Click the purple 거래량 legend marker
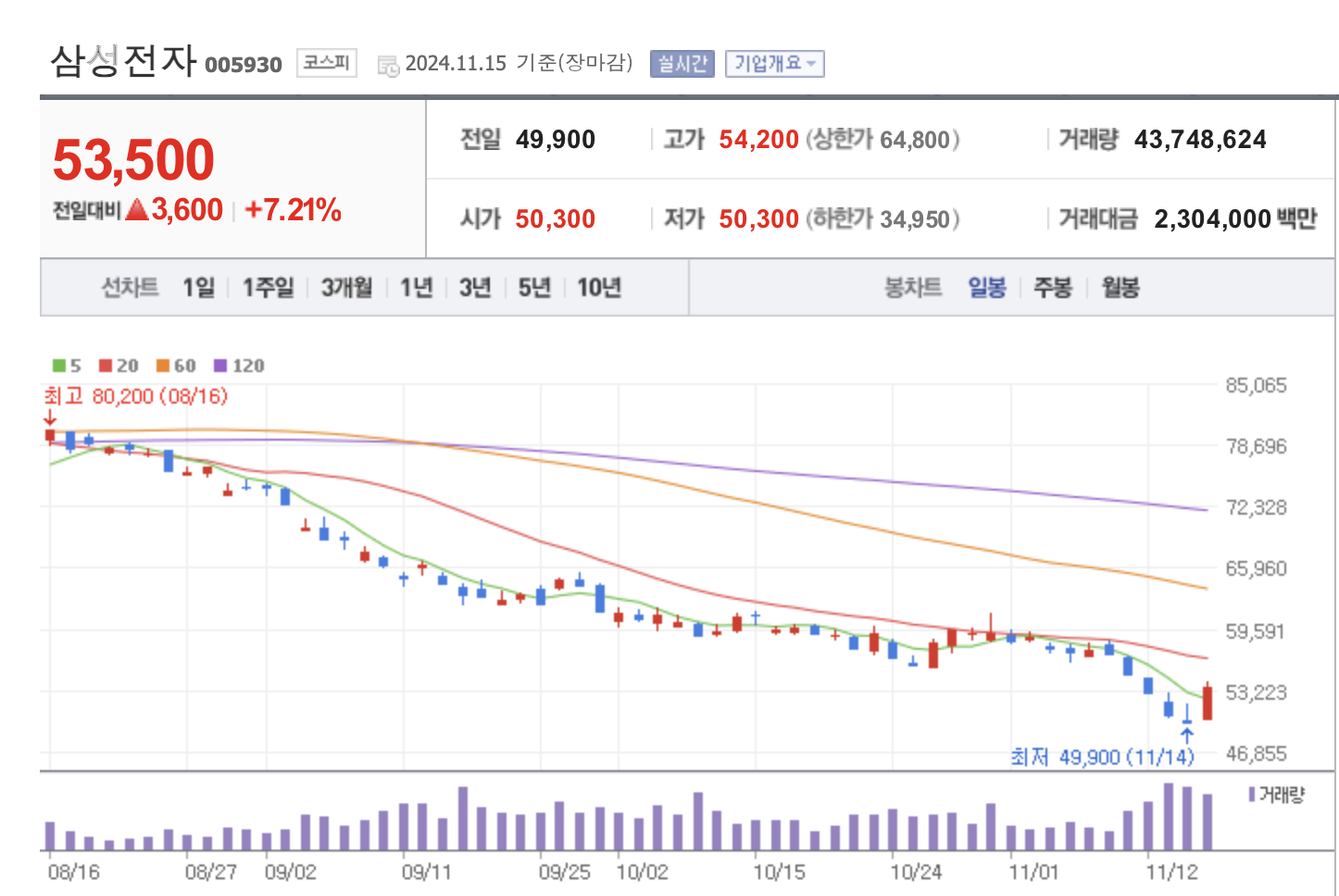1339x896 pixels. tap(1252, 794)
